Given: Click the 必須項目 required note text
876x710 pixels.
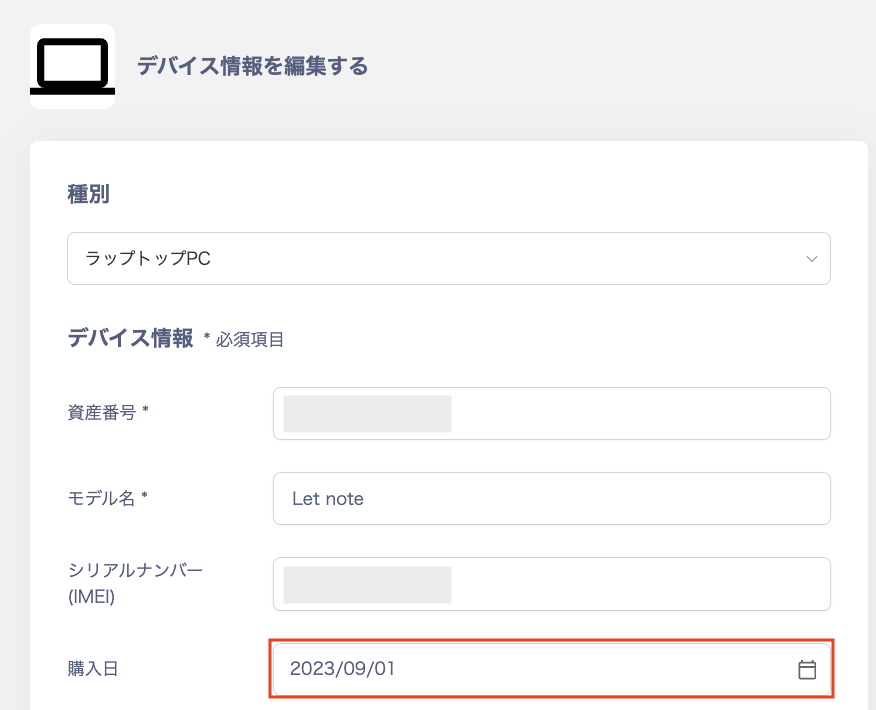Looking at the screenshot, I should coord(249,340).
